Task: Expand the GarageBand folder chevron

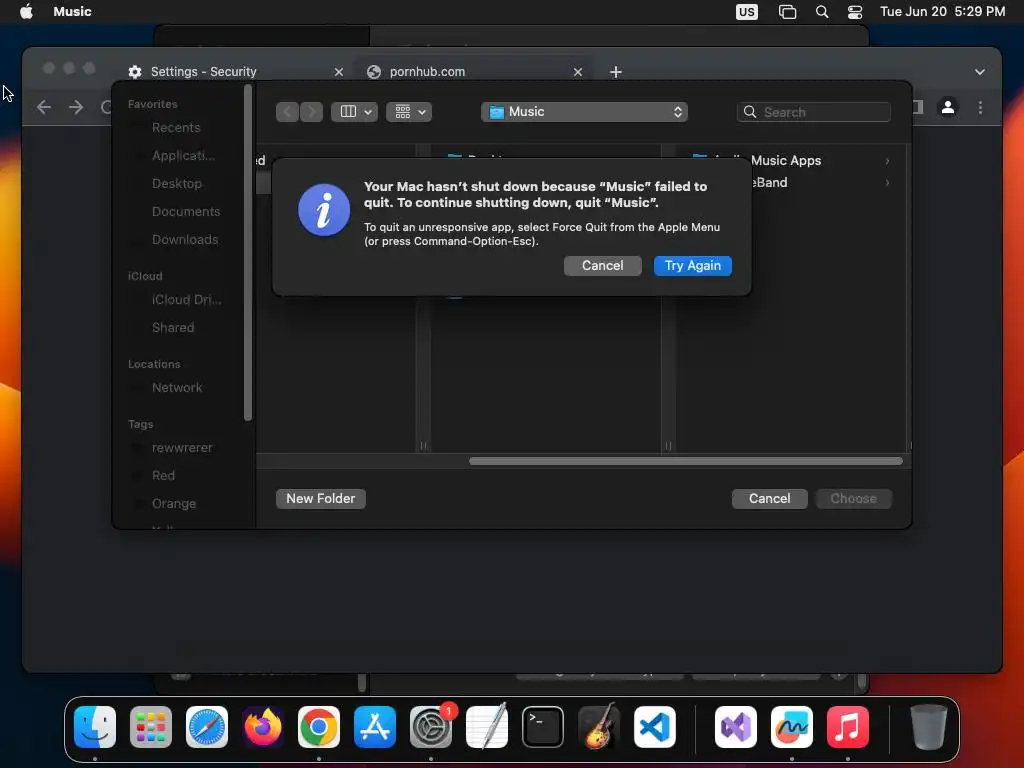Action: click(887, 183)
